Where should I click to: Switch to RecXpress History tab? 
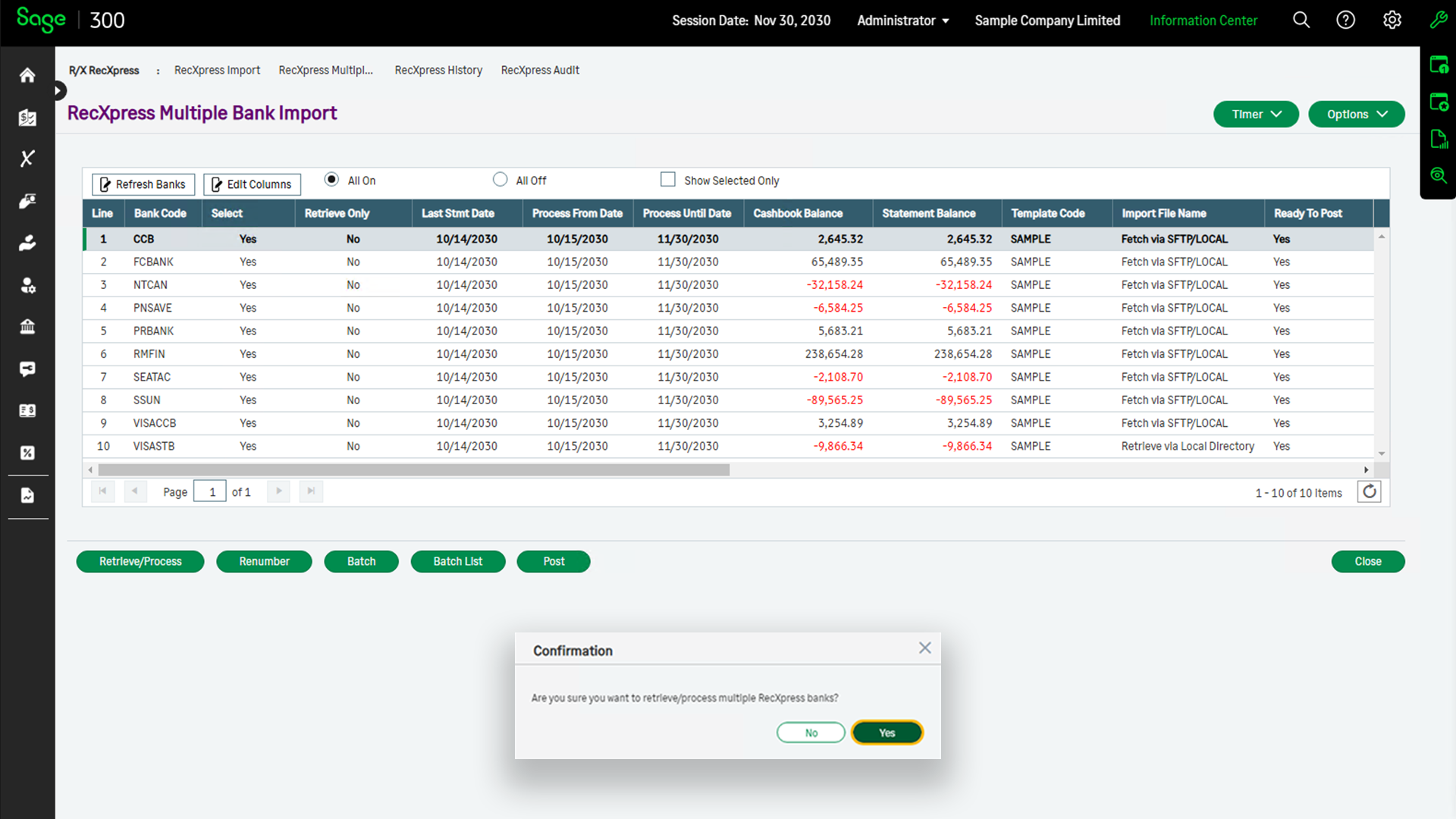click(438, 70)
